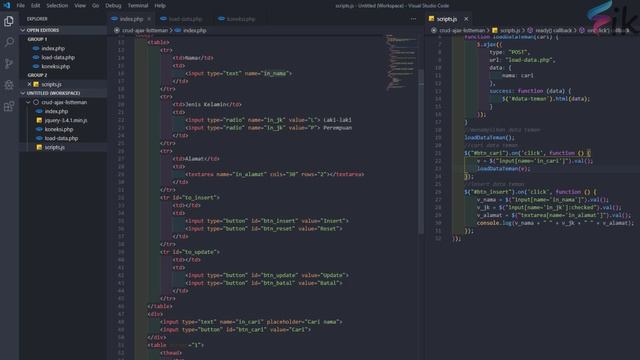Switch to the koneksi.php tab
The height and width of the screenshot is (360, 640).
(x=240, y=19)
